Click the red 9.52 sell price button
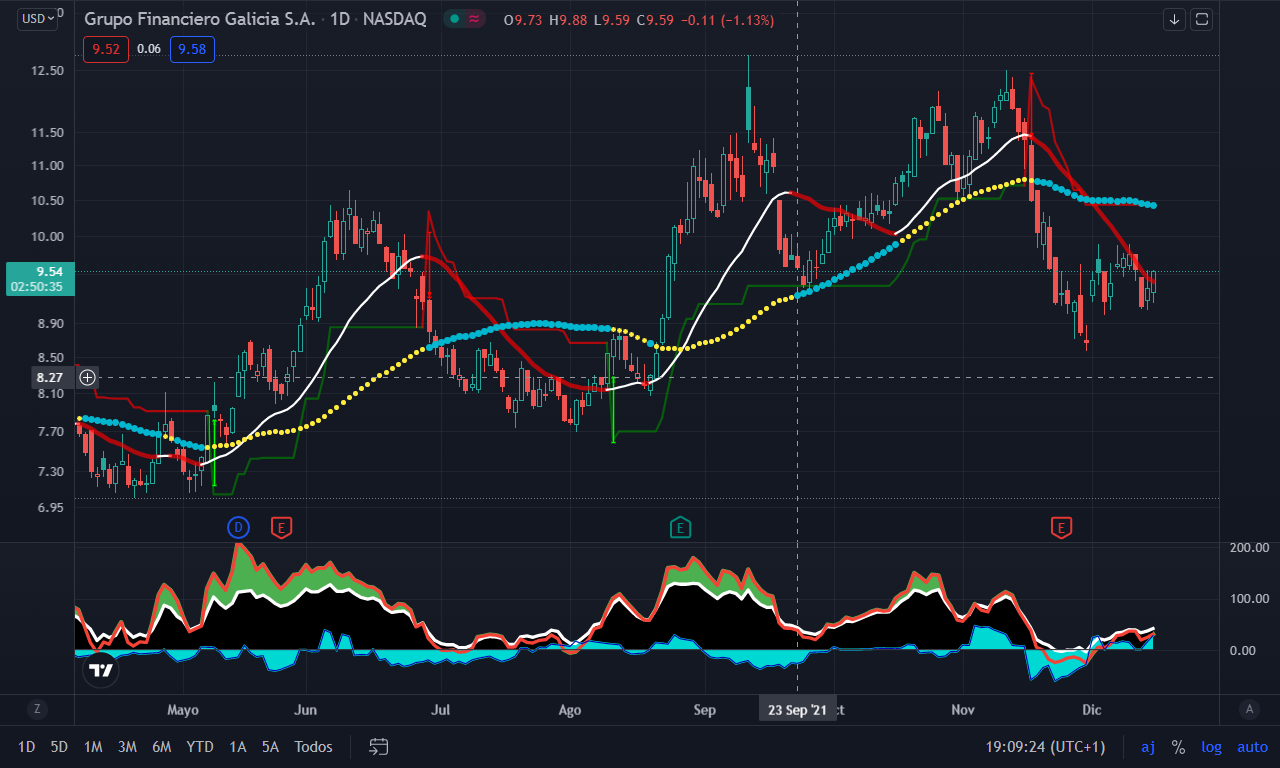 pyautogui.click(x=106, y=49)
